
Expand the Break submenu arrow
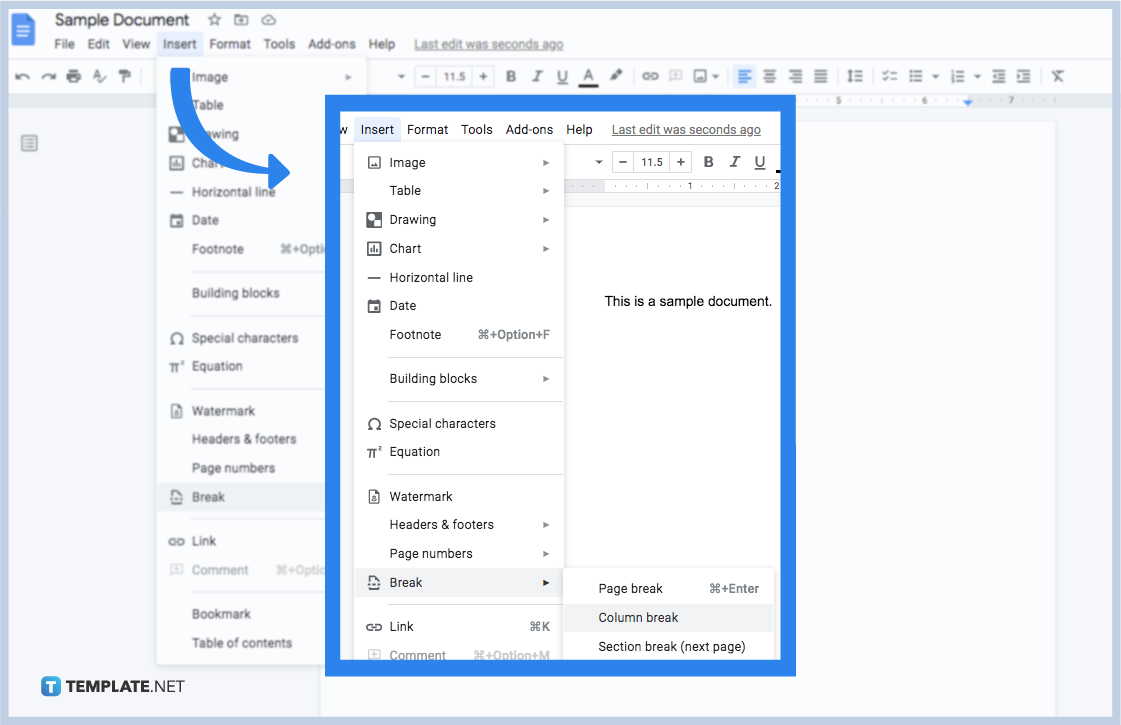547,582
